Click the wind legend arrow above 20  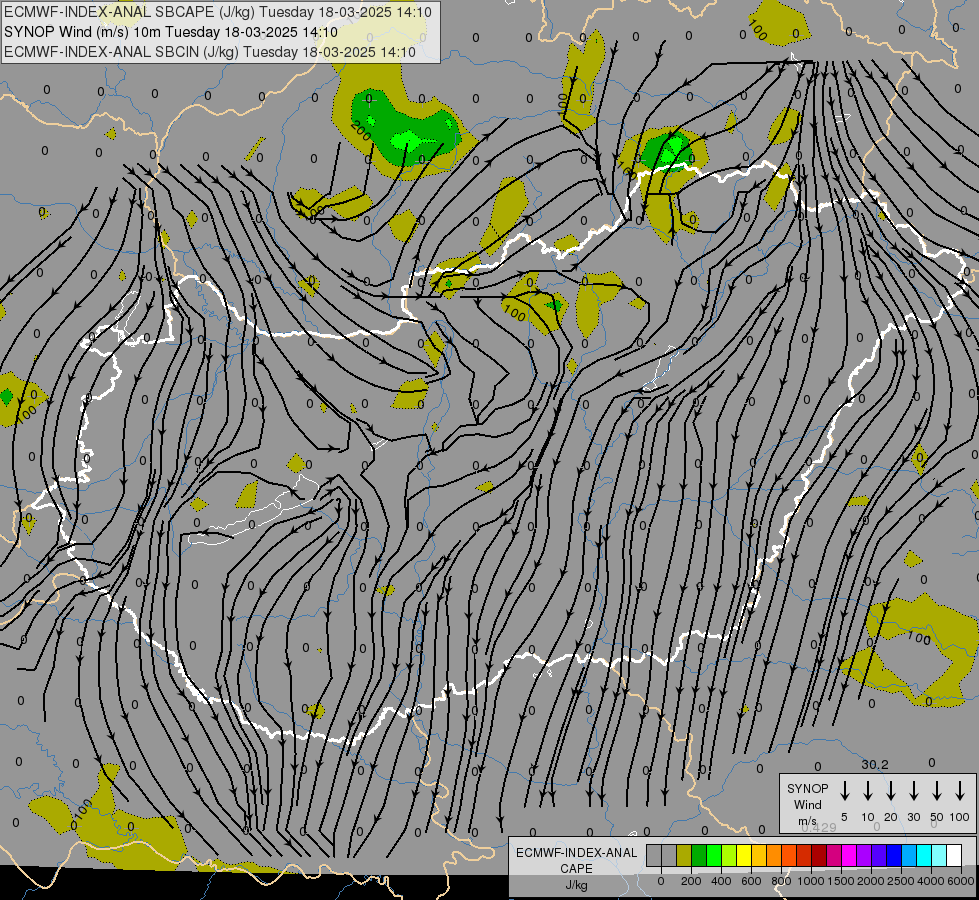pos(890,791)
